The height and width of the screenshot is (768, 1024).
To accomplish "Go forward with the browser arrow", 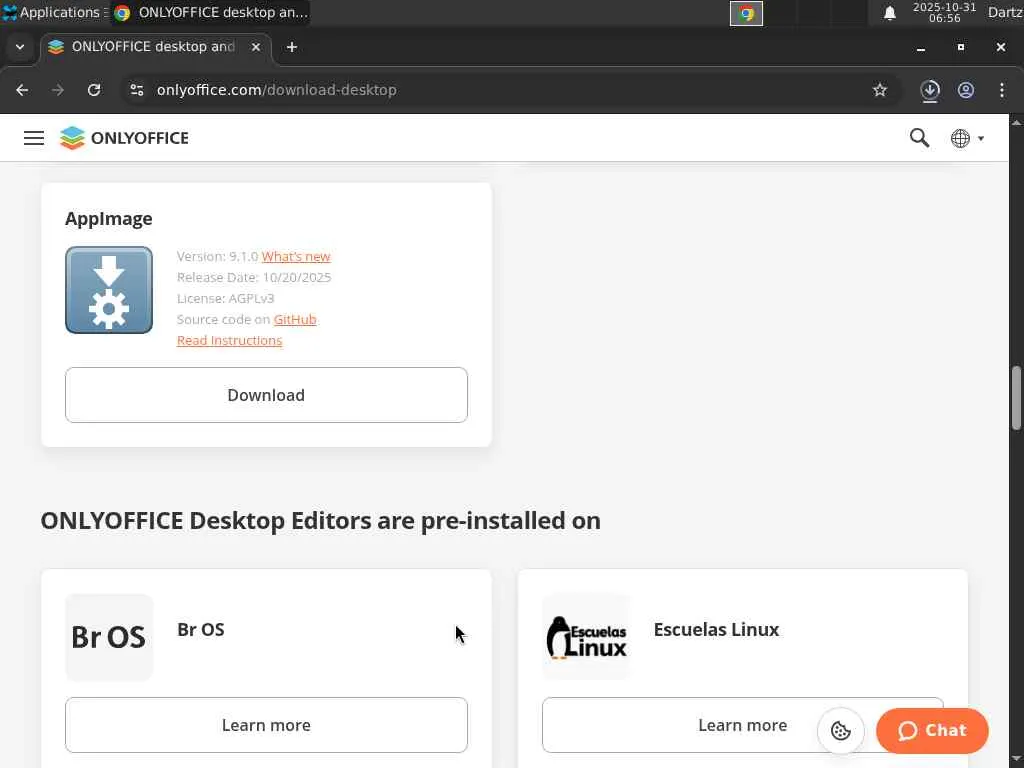I will [58, 90].
